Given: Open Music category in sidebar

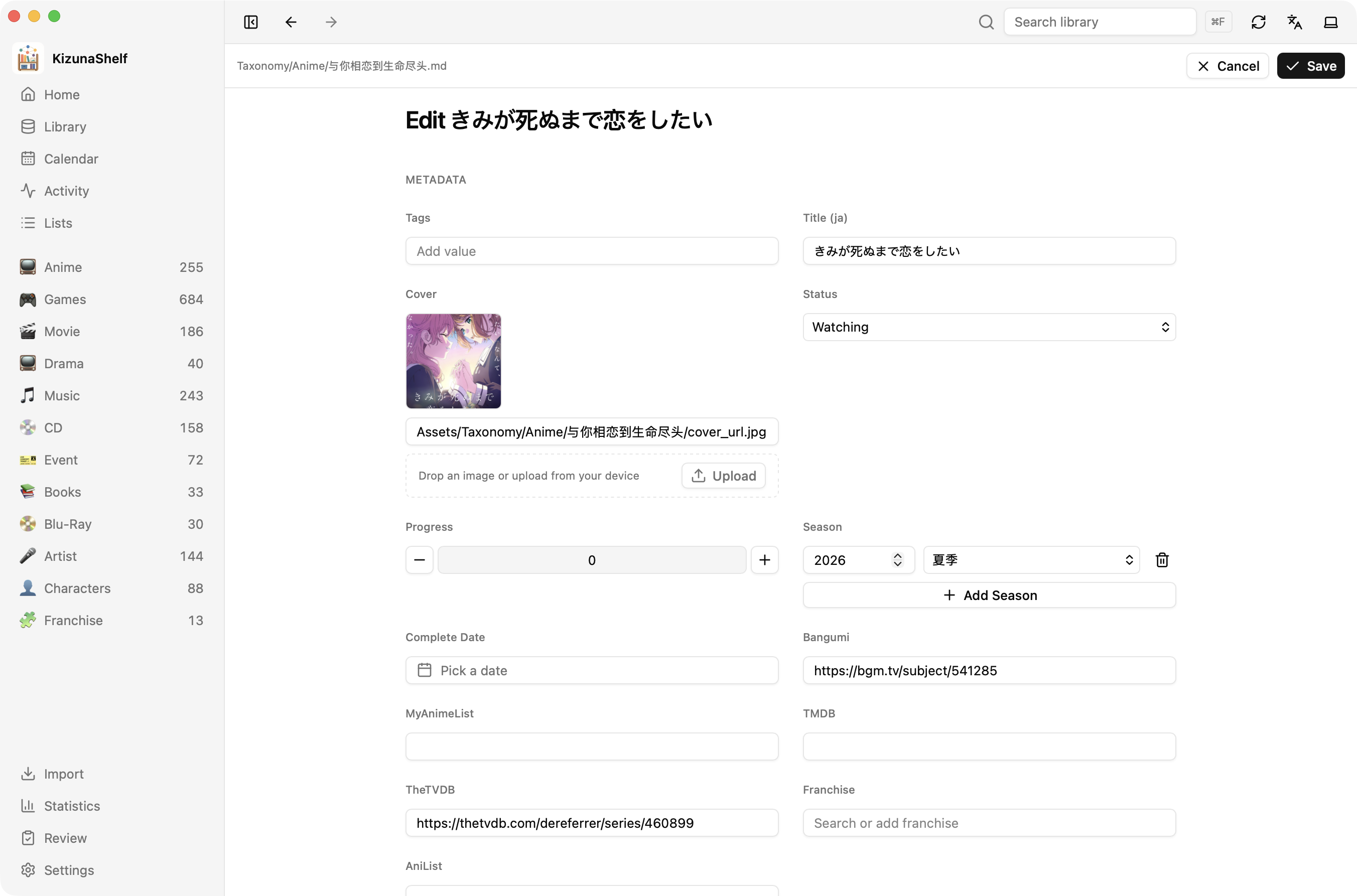Looking at the screenshot, I should [x=111, y=395].
